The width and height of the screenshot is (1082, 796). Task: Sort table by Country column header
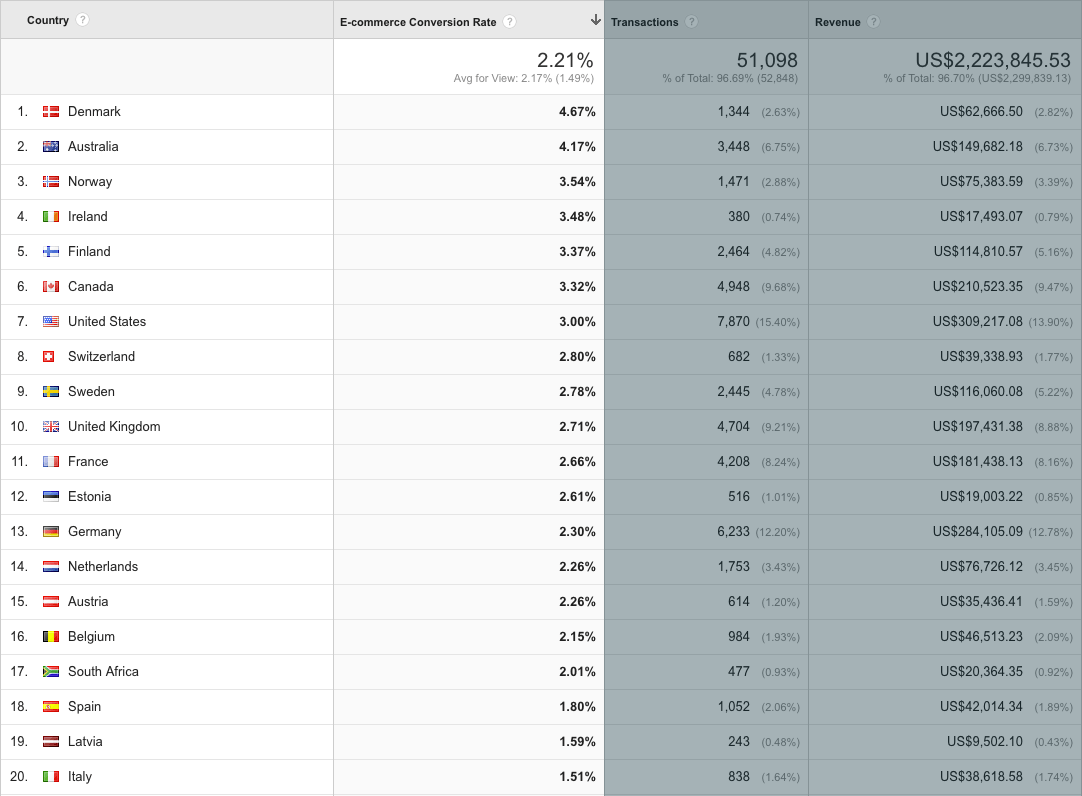coord(48,21)
